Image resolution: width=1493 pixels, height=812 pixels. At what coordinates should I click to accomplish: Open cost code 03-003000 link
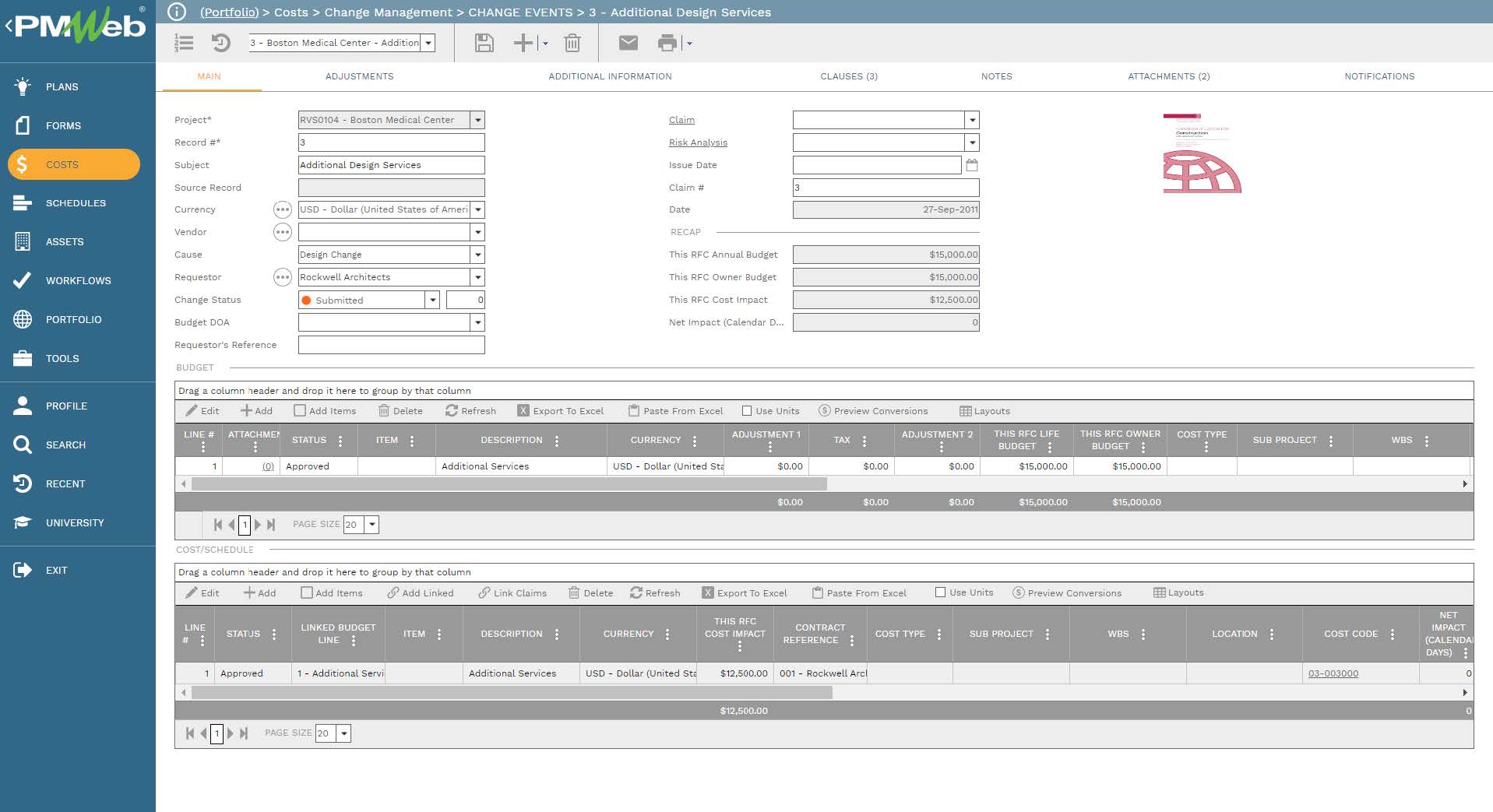pos(1333,673)
